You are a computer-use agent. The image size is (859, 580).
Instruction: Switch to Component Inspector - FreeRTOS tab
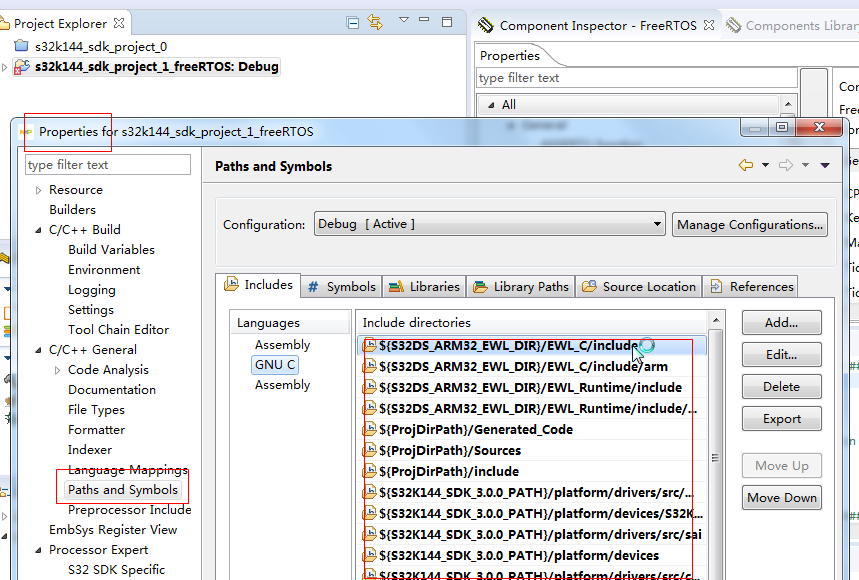(x=598, y=25)
